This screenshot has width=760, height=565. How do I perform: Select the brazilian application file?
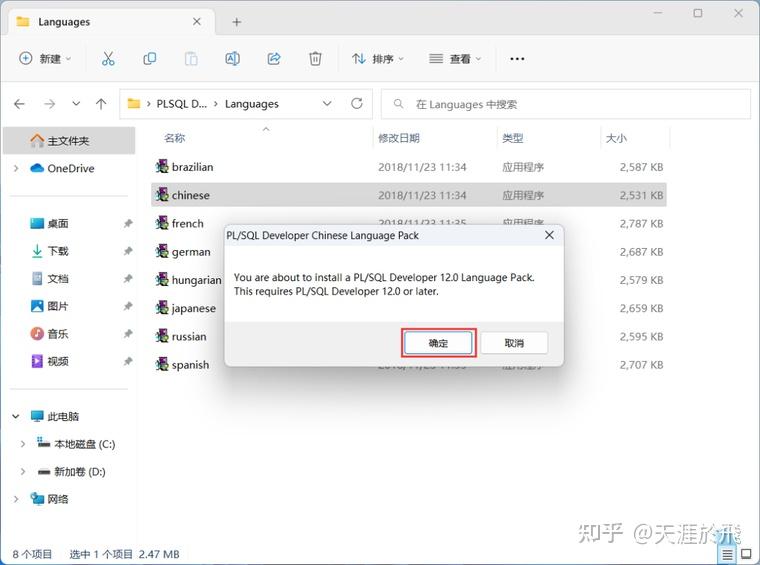[x=409, y=167]
